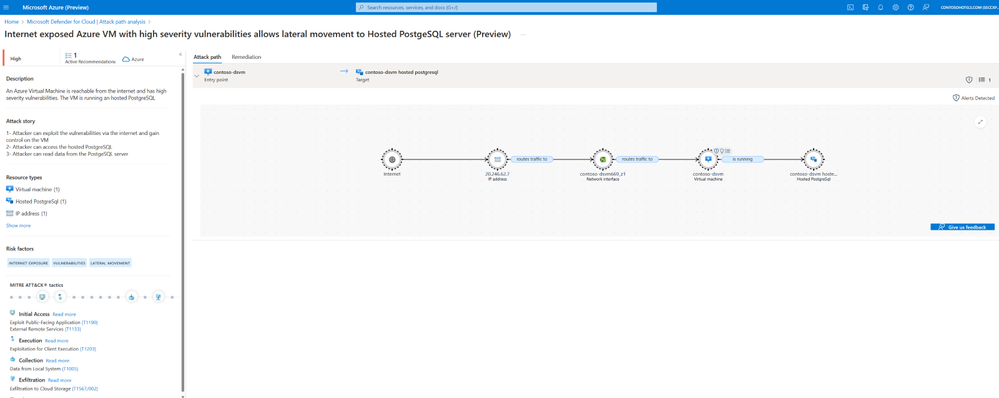Viewport: 999px width, 398px height.
Task: Click the recommendations list icon in path header
Action: tap(981, 80)
